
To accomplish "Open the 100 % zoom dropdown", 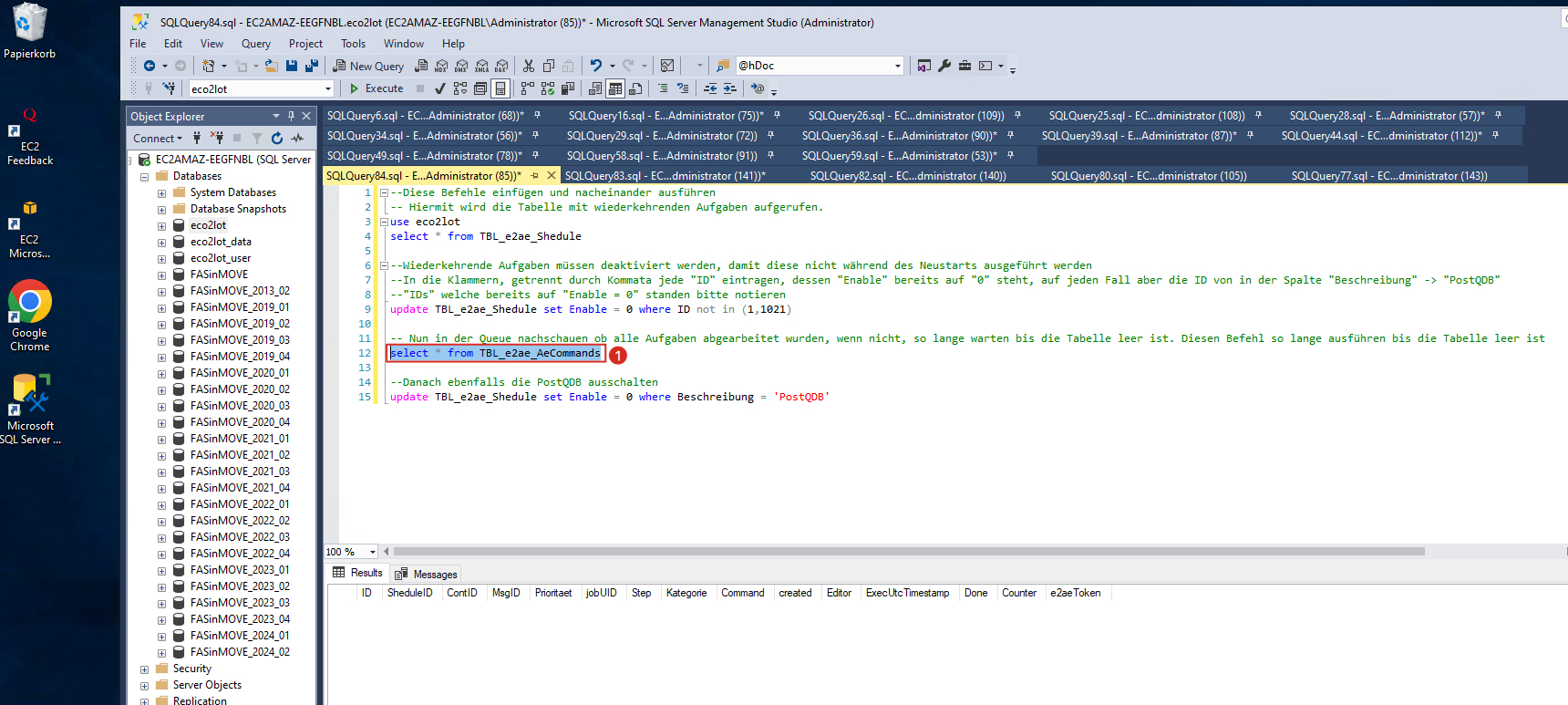I will [x=373, y=552].
